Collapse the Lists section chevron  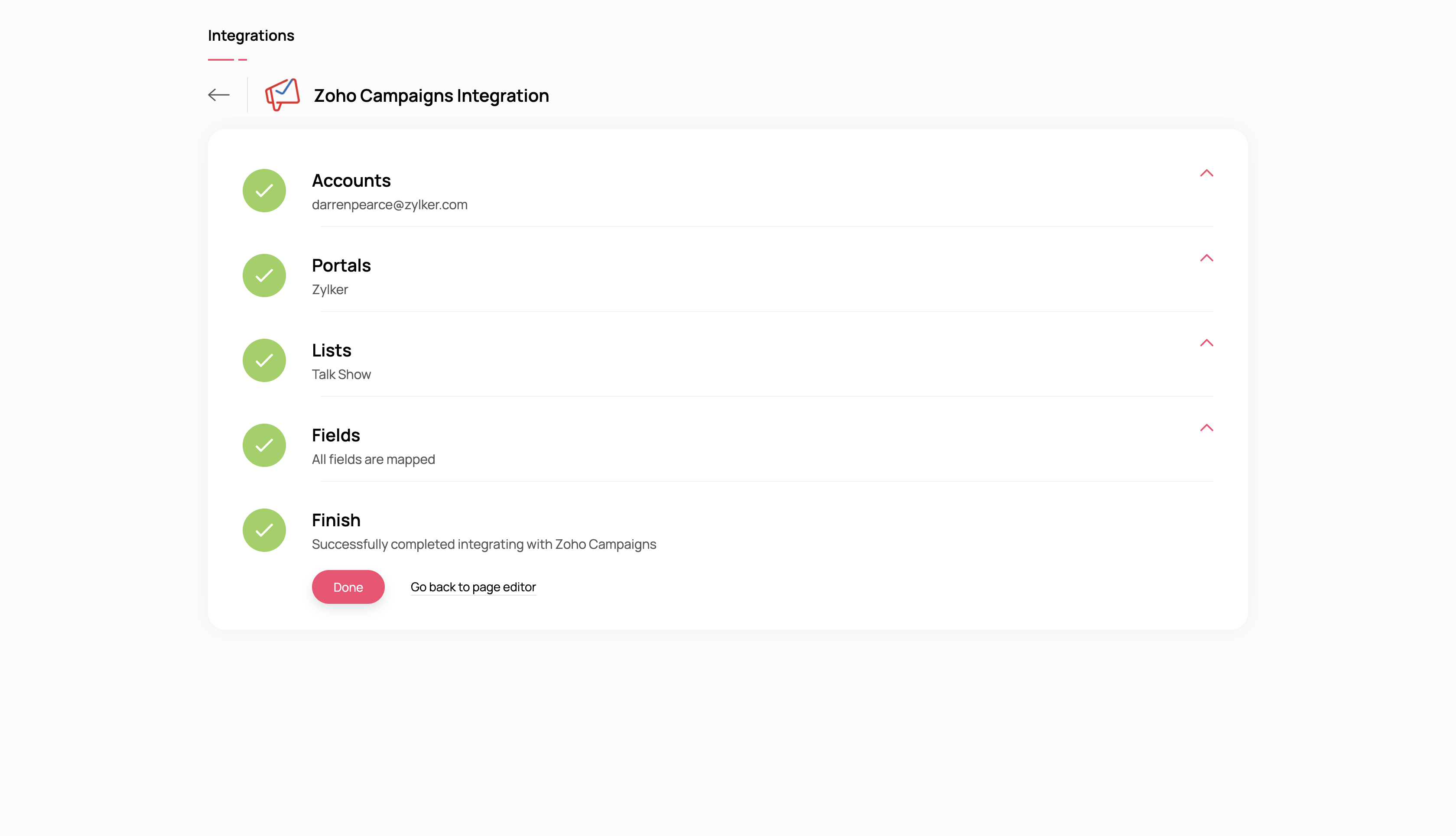[x=1206, y=343]
